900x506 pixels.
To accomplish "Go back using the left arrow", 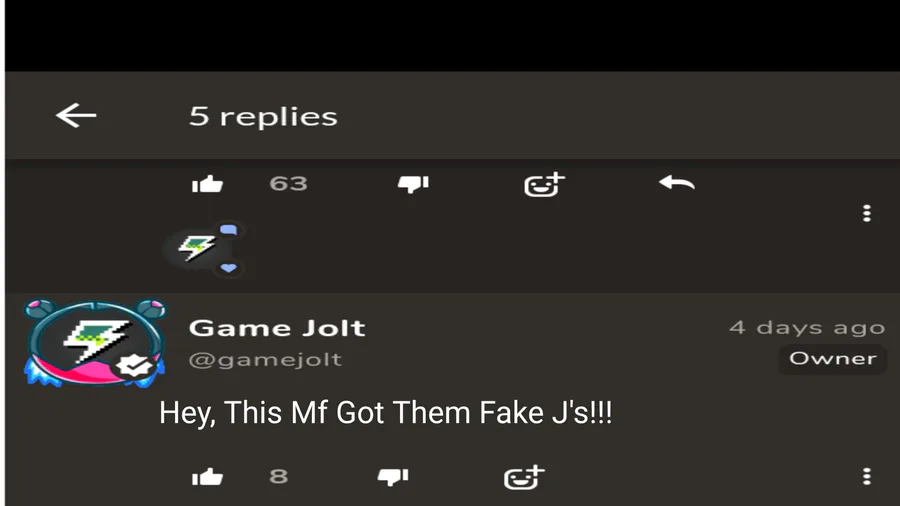I will pyautogui.click(x=76, y=115).
